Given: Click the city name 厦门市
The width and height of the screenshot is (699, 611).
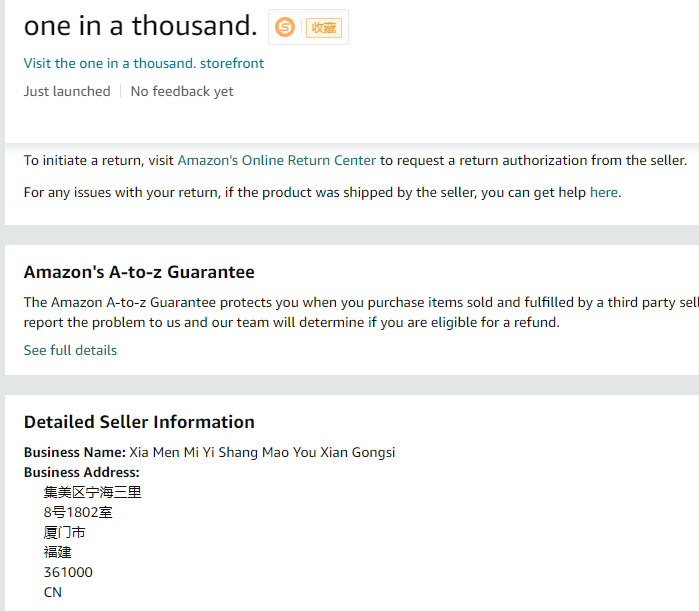Looking at the screenshot, I should tap(65, 532).
